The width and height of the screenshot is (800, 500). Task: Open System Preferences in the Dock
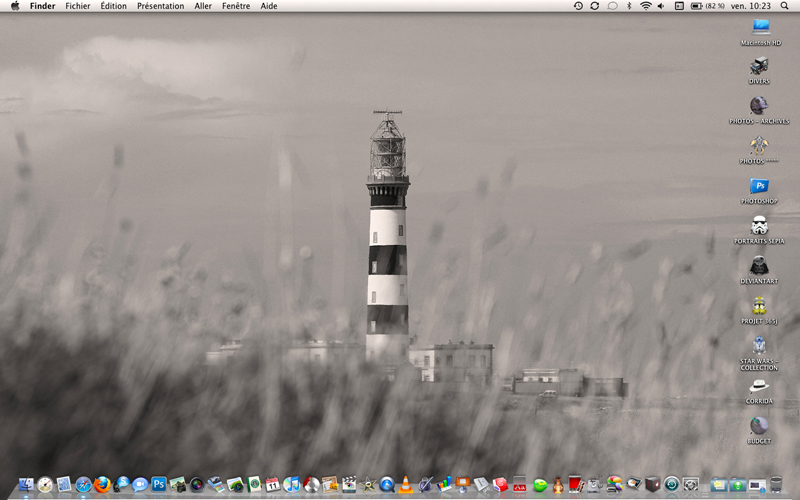pyautogui.click(x=690, y=485)
